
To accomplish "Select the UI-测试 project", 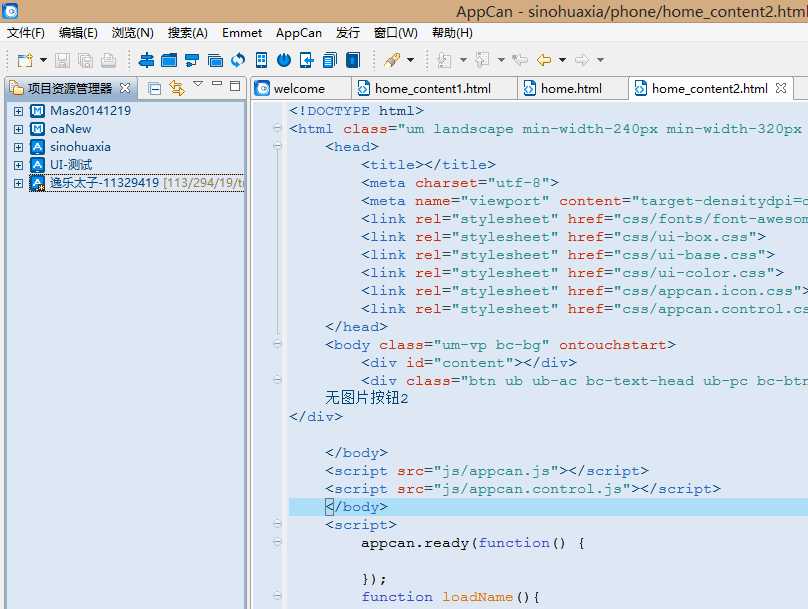I will pos(71,165).
